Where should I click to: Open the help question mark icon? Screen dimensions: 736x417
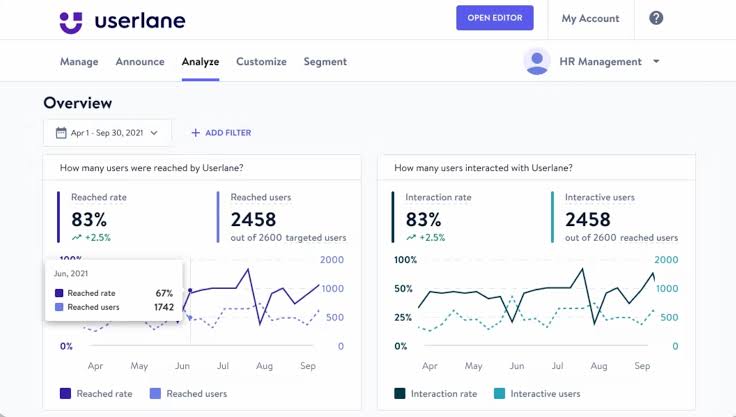[656, 18]
